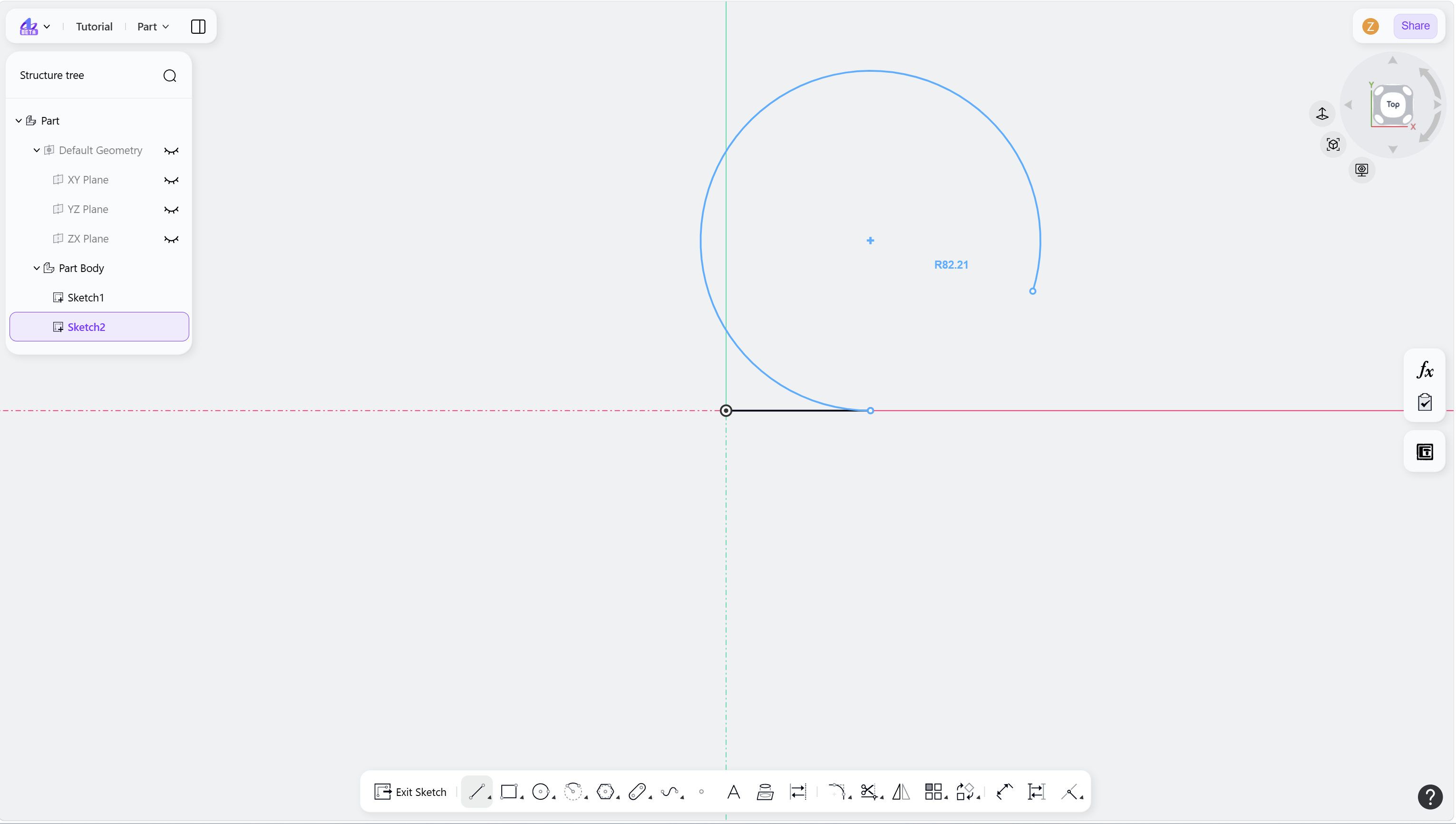
Task: Select Sketch2 in the tree
Action: pos(99,327)
